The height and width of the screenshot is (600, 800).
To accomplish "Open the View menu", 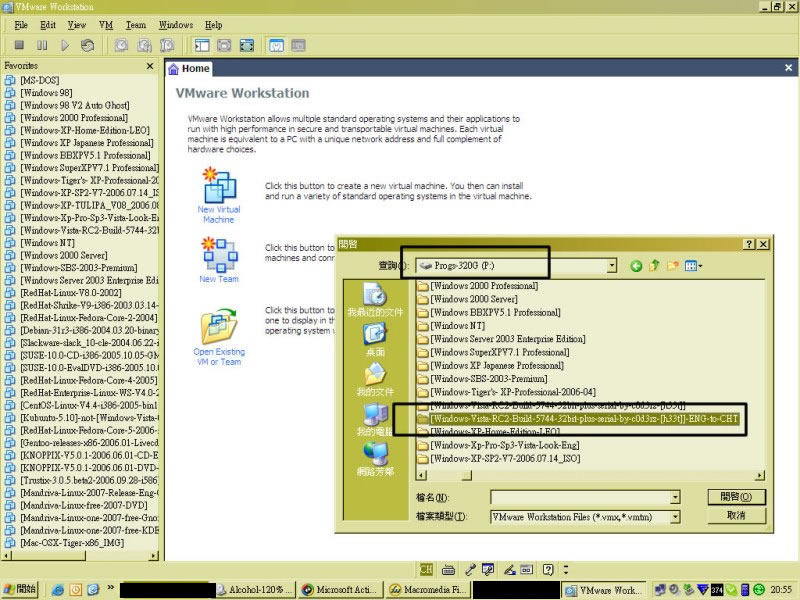I will (x=77, y=25).
